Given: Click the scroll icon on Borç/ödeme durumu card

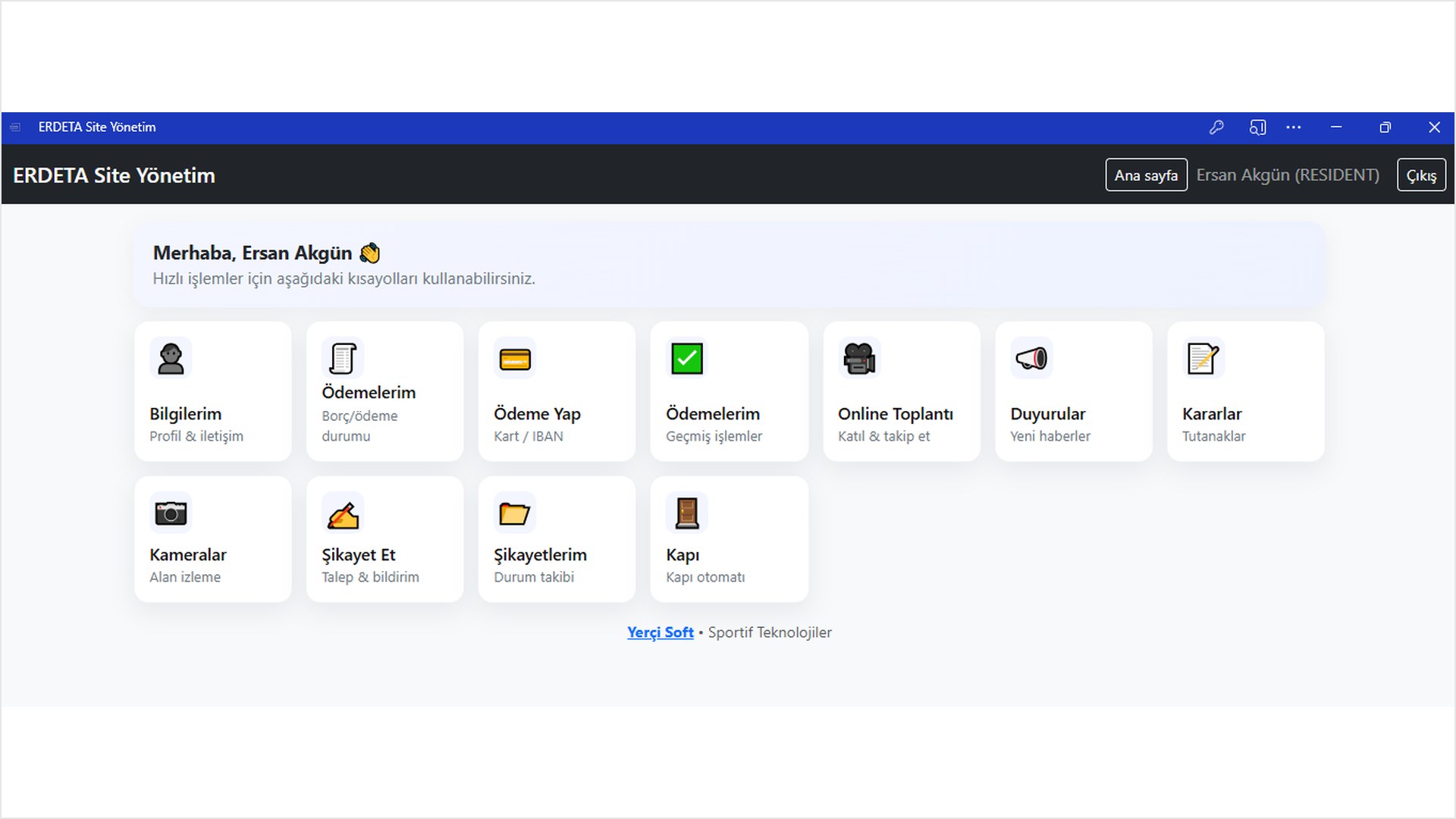Looking at the screenshot, I should pyautogui.click(x=343, y=359).
